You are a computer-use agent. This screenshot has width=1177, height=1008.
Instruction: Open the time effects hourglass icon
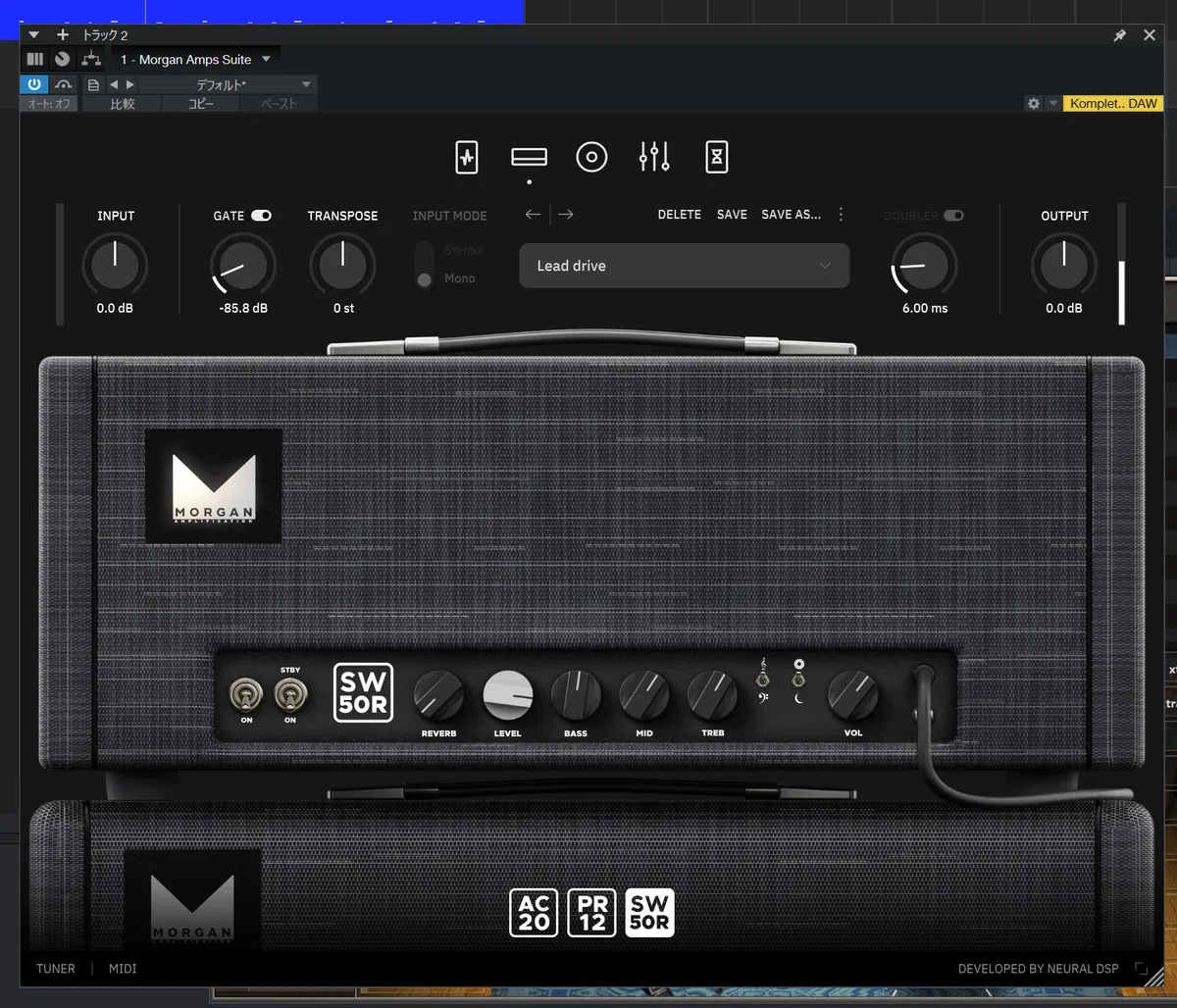(717, 157)
